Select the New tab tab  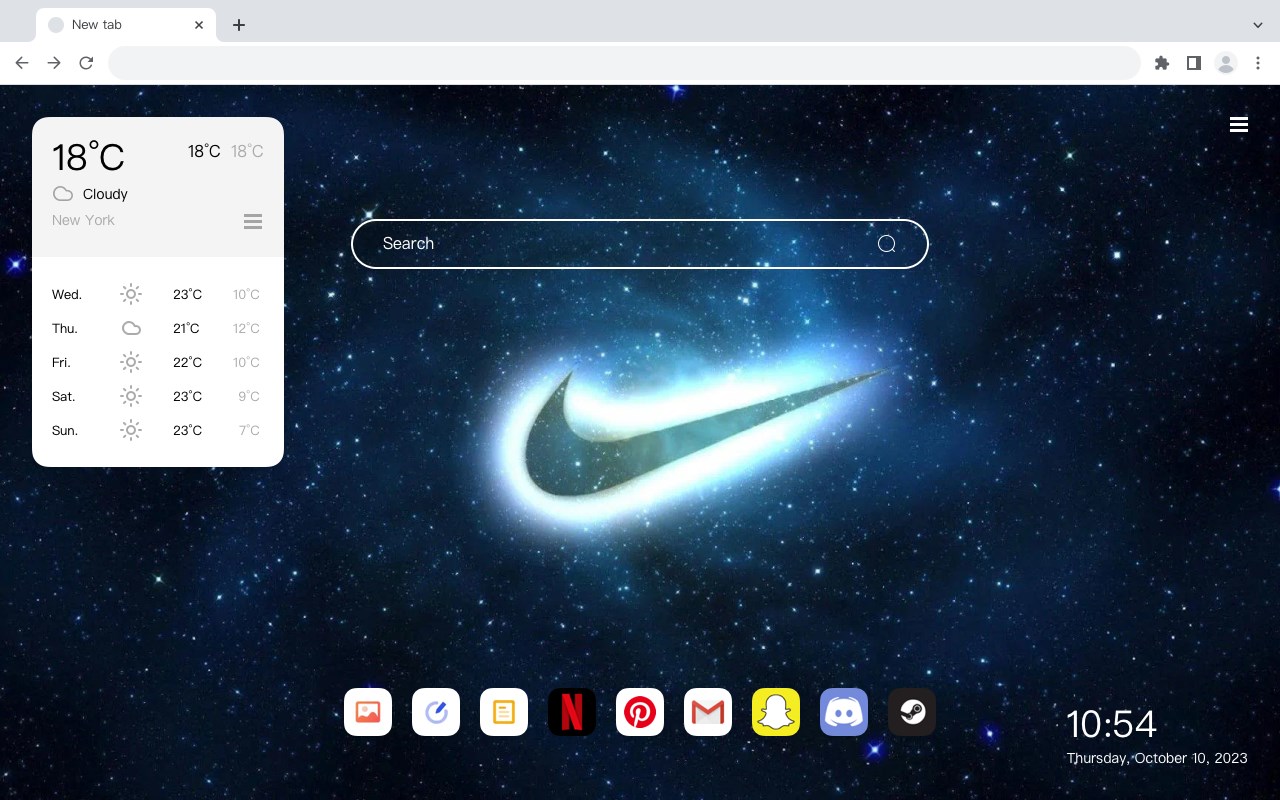point(125,25)
